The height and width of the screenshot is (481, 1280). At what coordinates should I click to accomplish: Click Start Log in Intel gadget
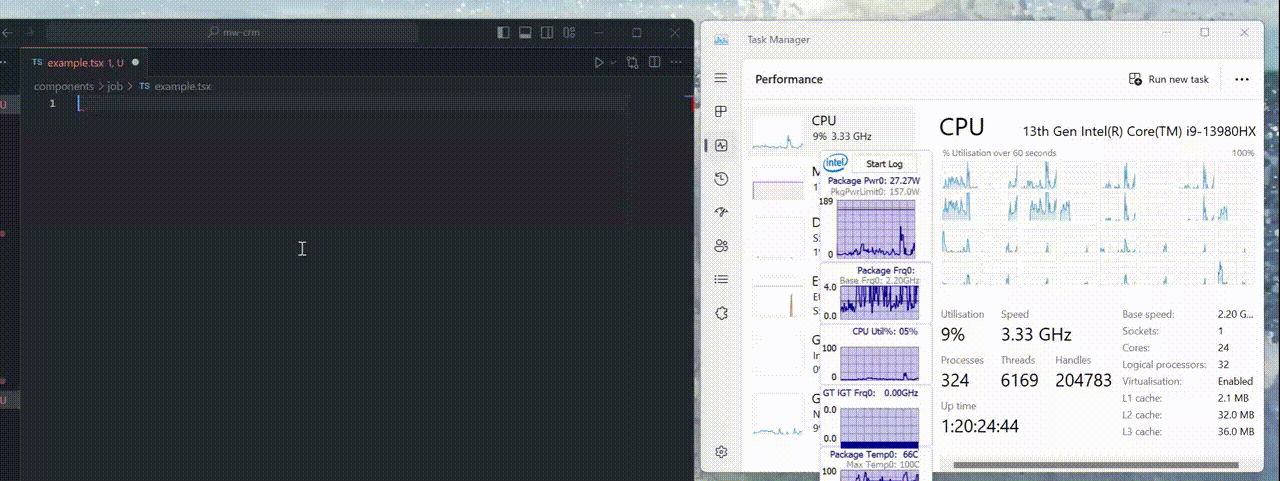884,163
